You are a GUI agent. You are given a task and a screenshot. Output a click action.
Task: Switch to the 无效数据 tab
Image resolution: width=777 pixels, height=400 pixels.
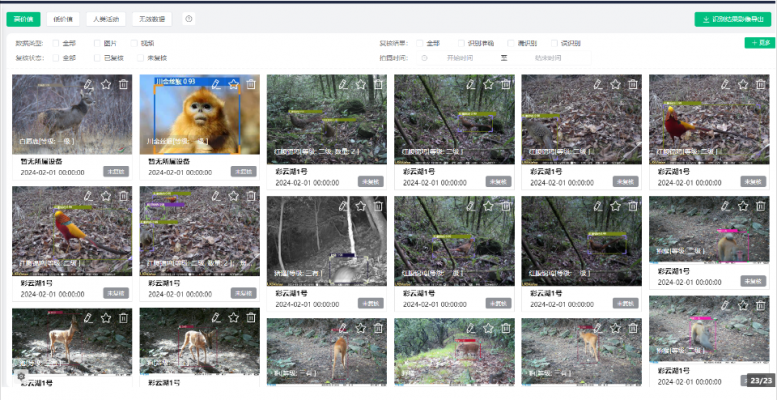pos(153,19)
